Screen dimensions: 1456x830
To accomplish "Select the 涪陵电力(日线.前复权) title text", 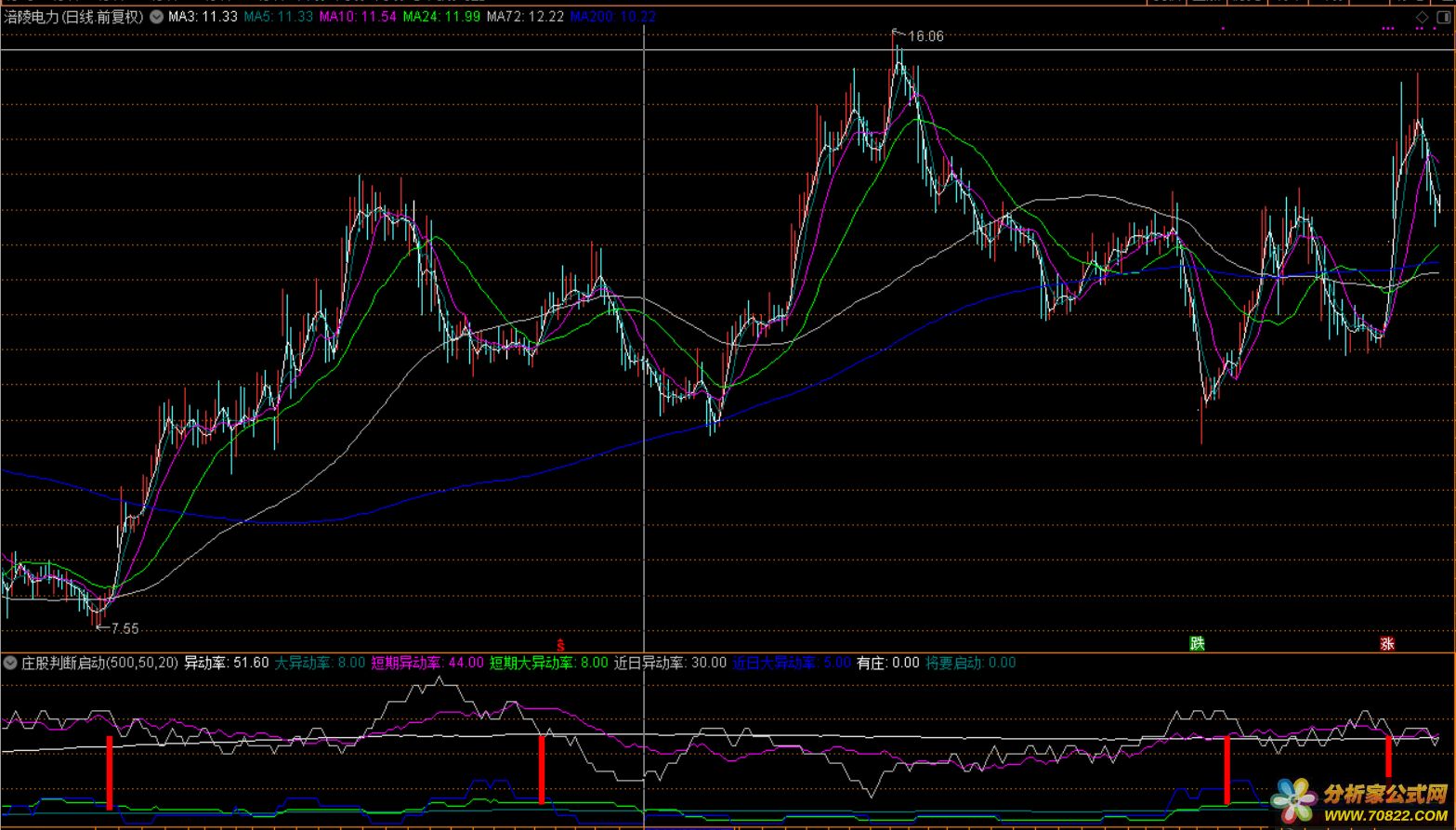I will (x=74, y=17).
